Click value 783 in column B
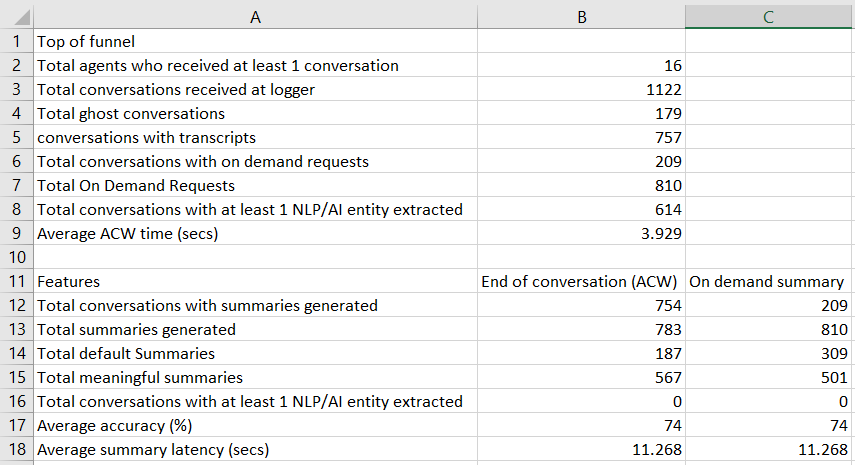The image size is (855, 465). (581, 329)
